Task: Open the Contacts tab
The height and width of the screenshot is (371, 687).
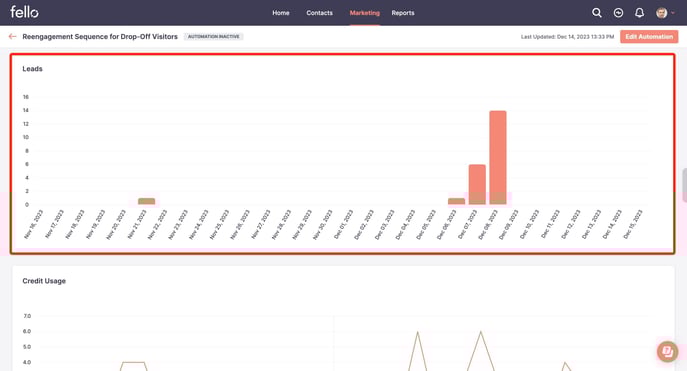Action: click(319, 13)
